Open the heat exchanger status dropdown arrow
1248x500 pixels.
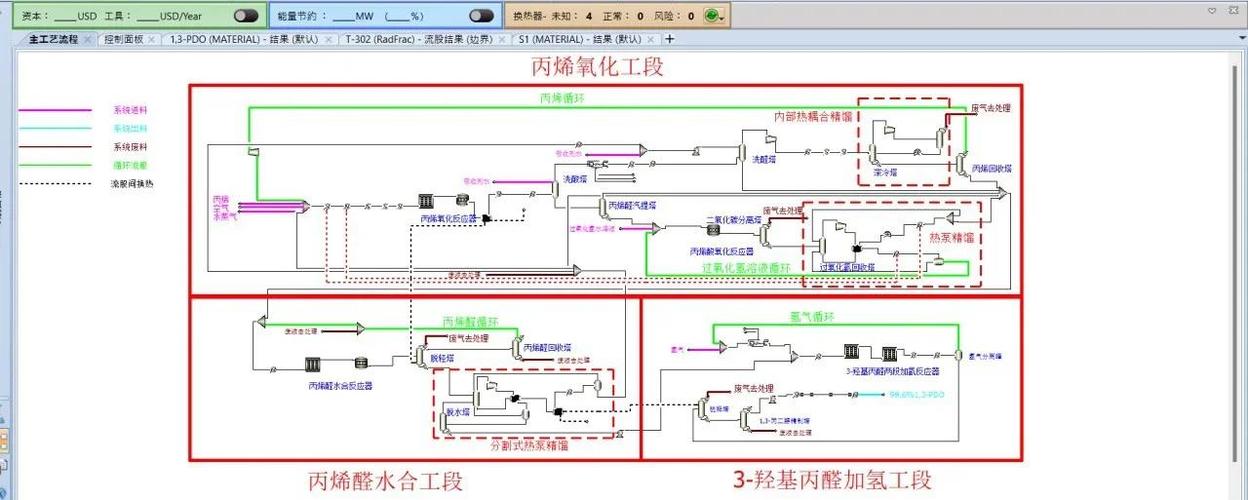point(723,16)
